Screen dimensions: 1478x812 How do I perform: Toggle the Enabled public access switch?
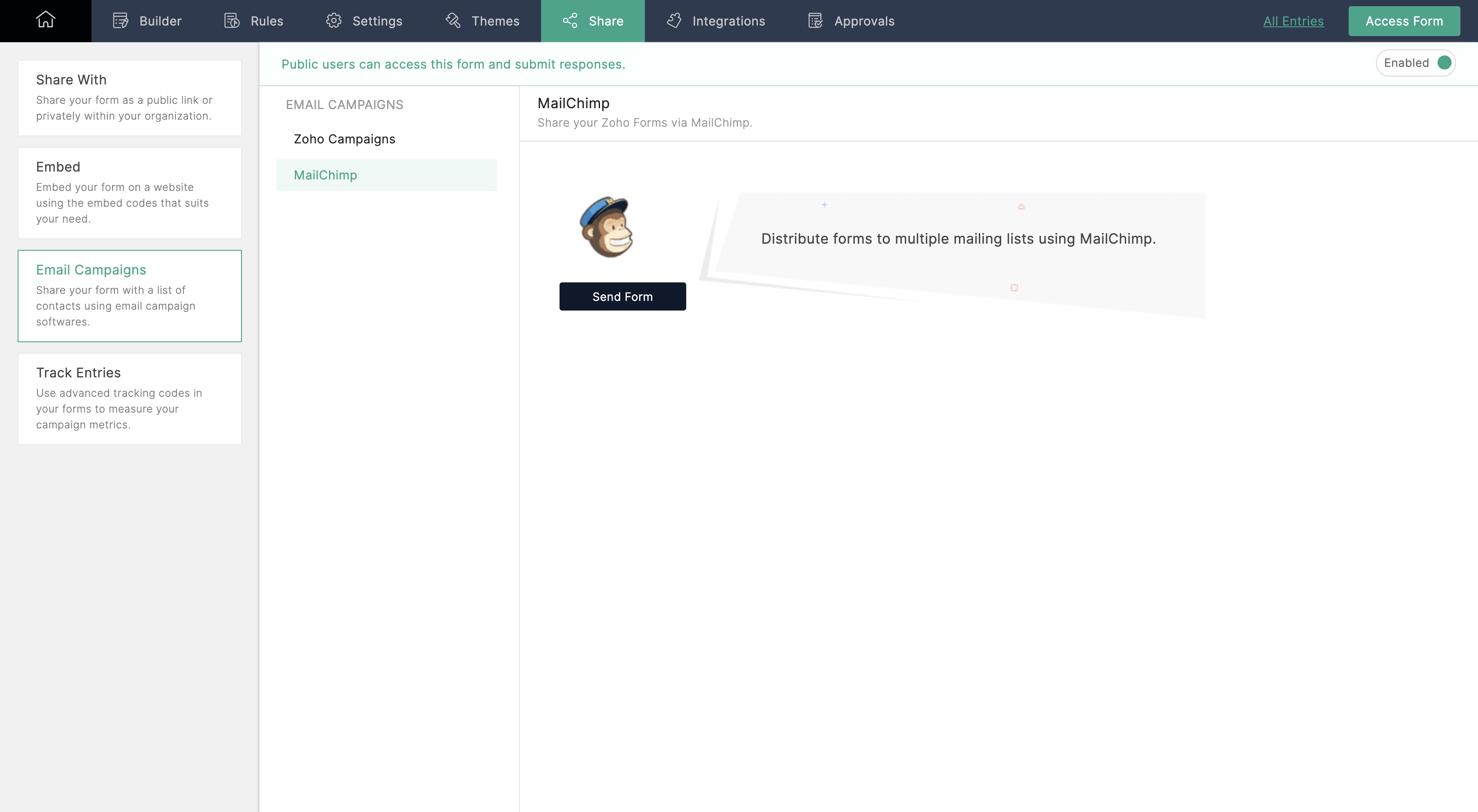pyautogui.click(x=1416, y=62)
